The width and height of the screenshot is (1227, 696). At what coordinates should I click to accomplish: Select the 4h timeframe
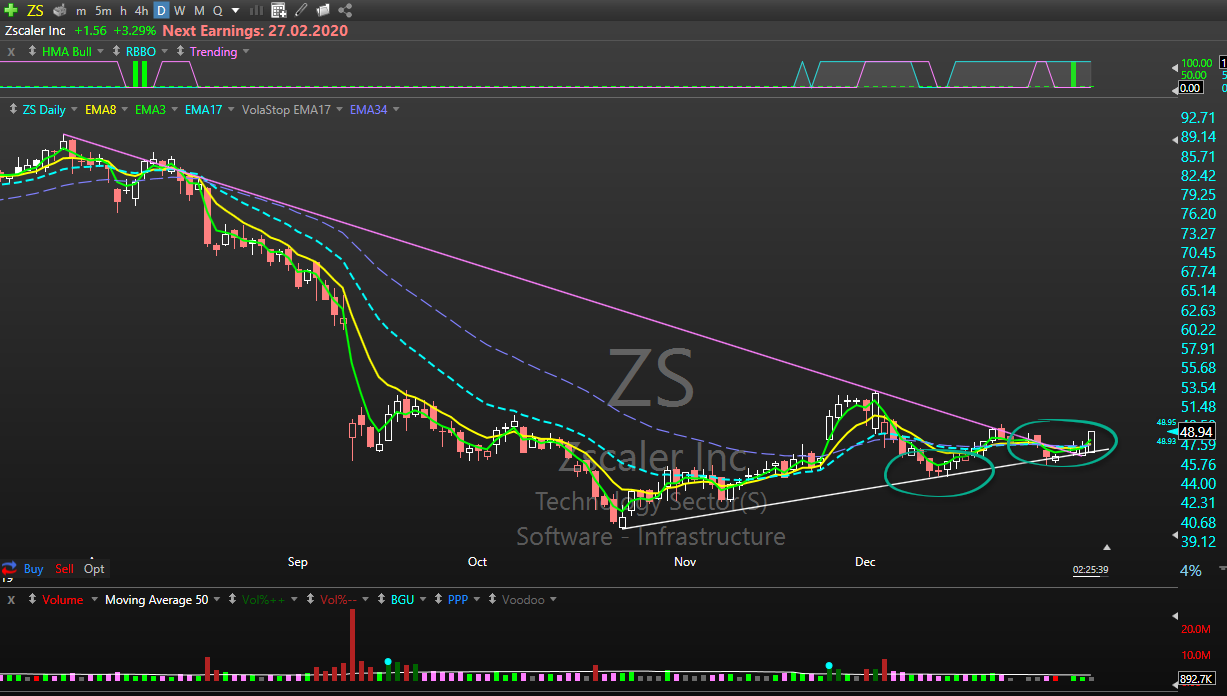tap(141, 10)
